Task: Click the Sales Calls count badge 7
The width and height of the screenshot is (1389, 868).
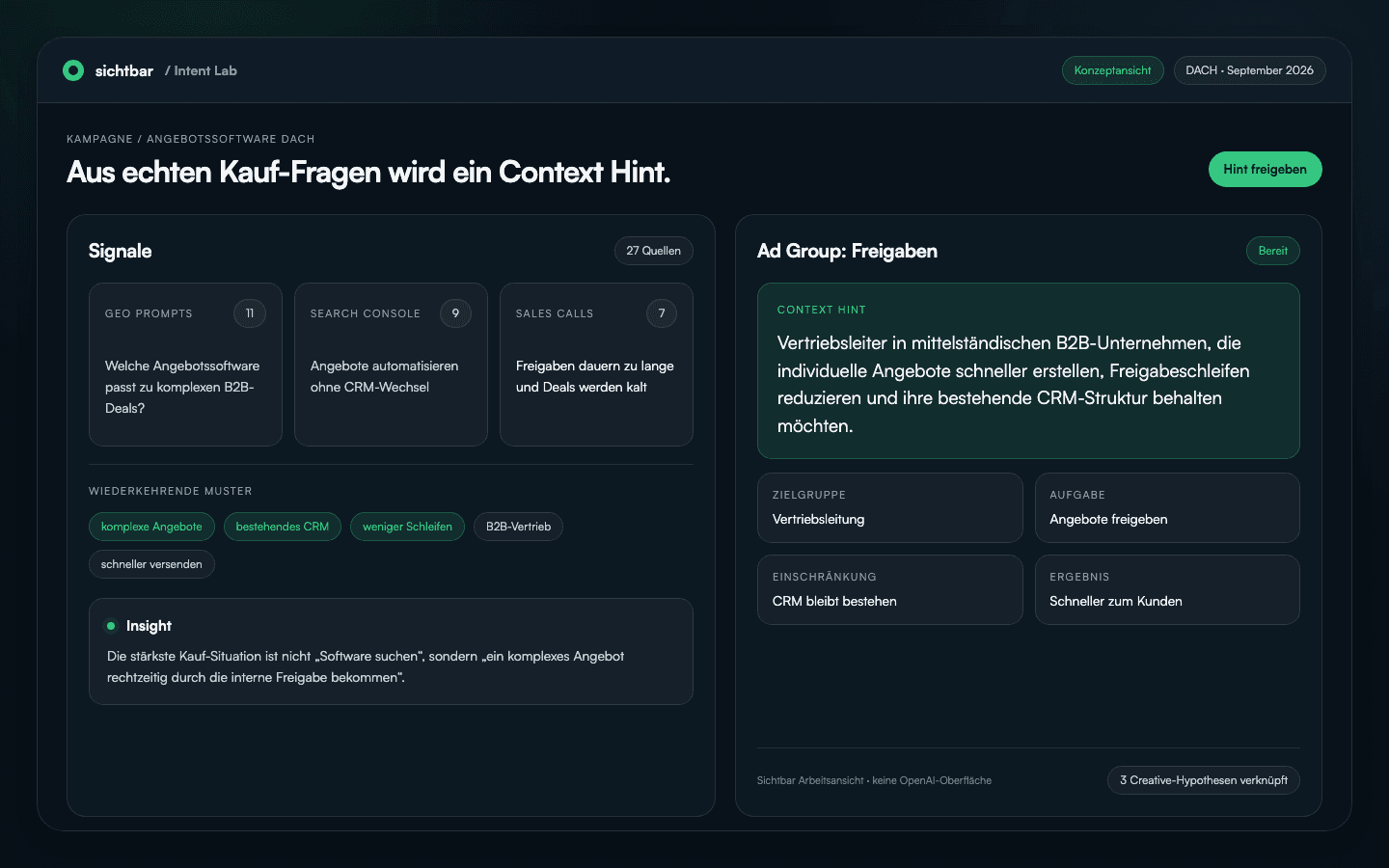Action: 662,313
